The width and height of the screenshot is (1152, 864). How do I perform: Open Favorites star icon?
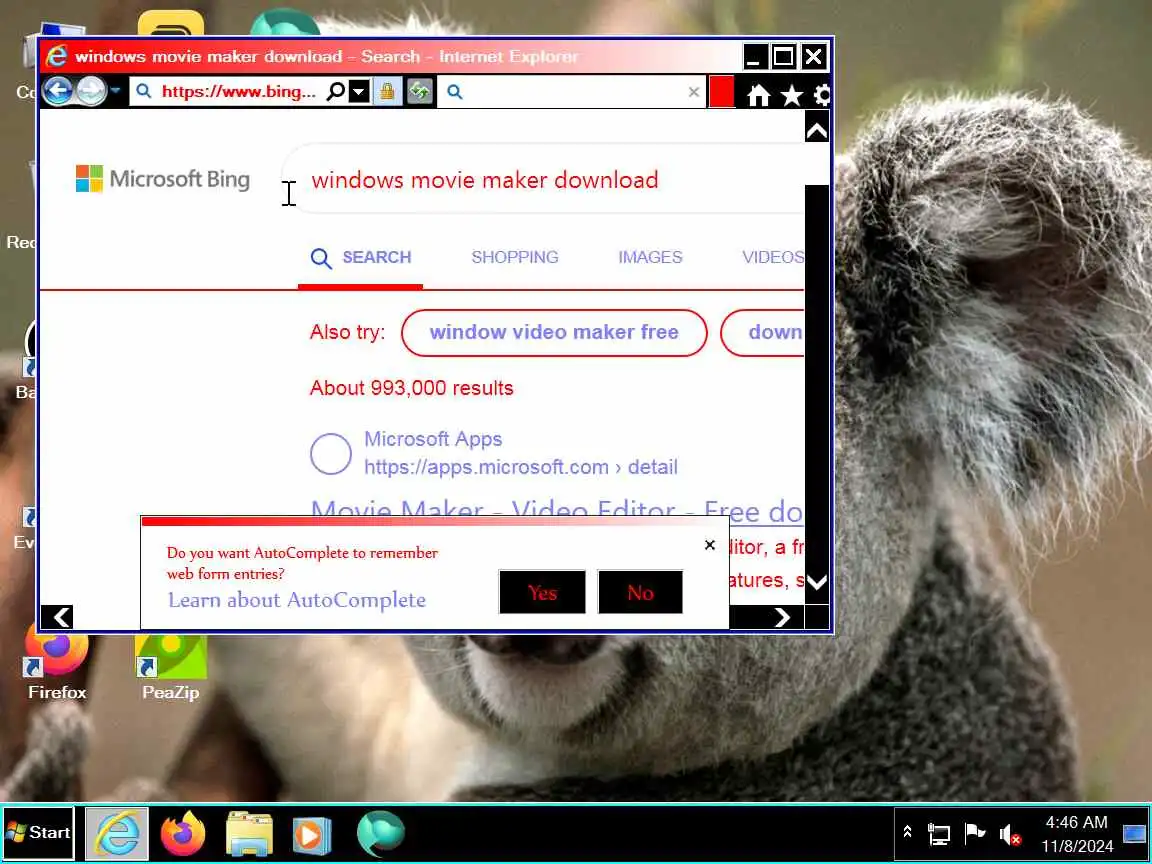791,95
